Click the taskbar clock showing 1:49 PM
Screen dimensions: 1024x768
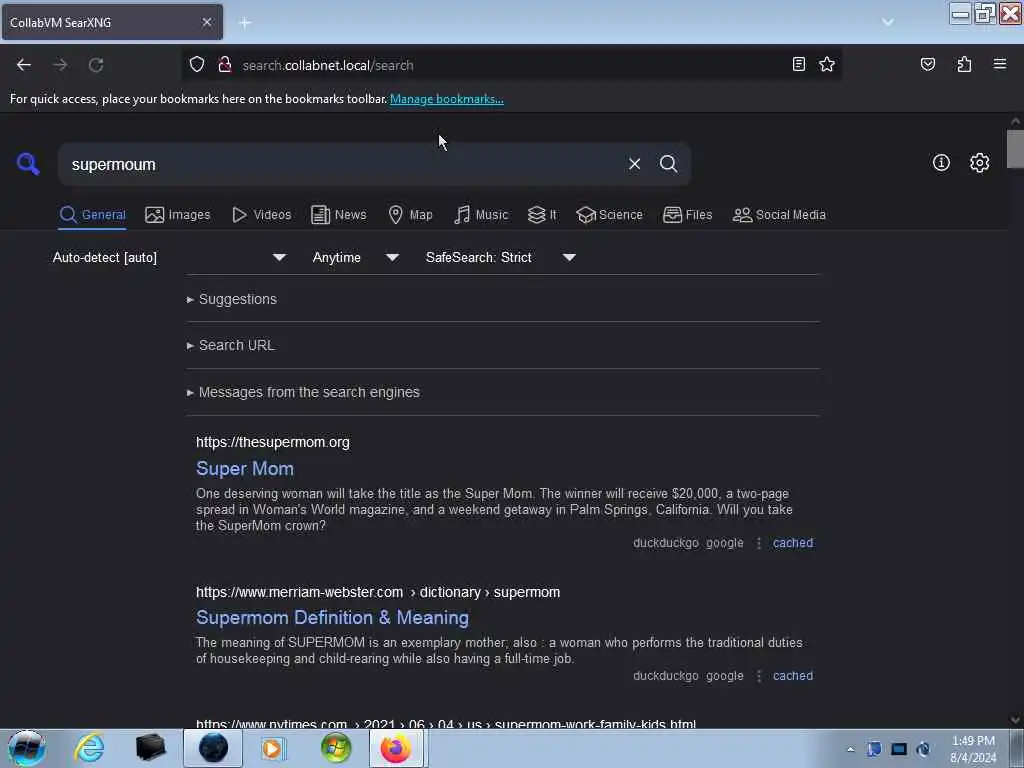[973, 749]
